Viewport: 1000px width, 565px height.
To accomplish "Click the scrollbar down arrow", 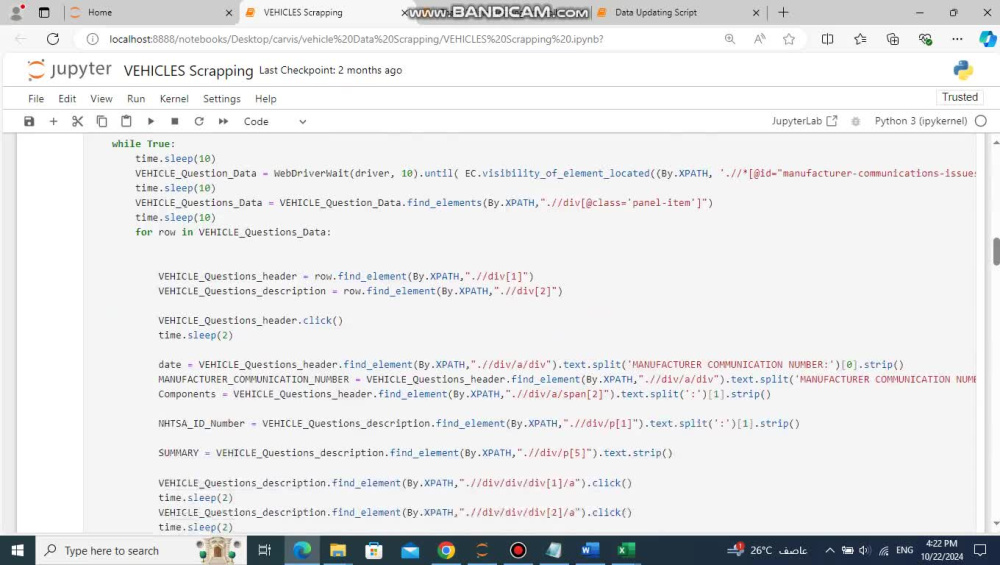I will pyautogui.click(x=996, y=524).
